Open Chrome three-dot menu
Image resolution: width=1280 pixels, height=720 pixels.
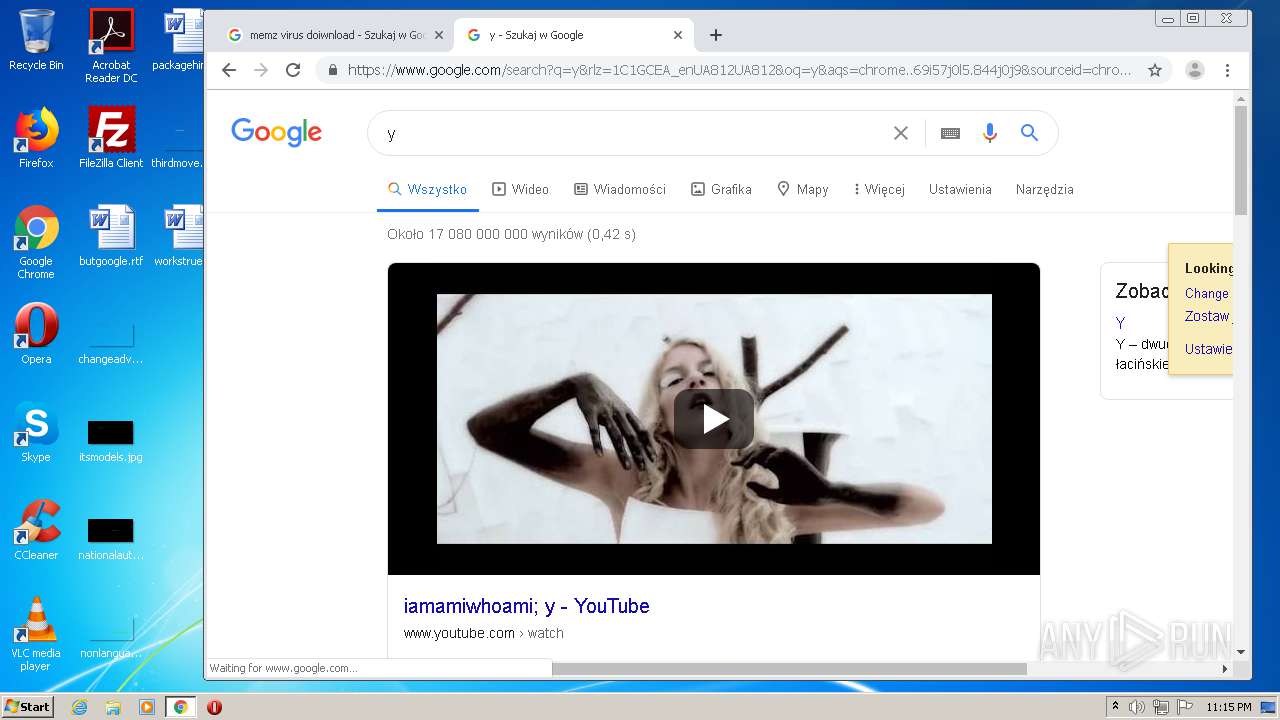pyautogui.click(x=1227, y=70)
